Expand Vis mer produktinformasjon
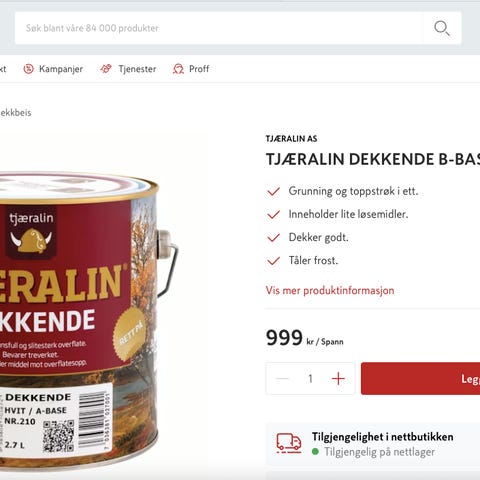The height and width of the screenshot is (480, 480). coord(330,290)
